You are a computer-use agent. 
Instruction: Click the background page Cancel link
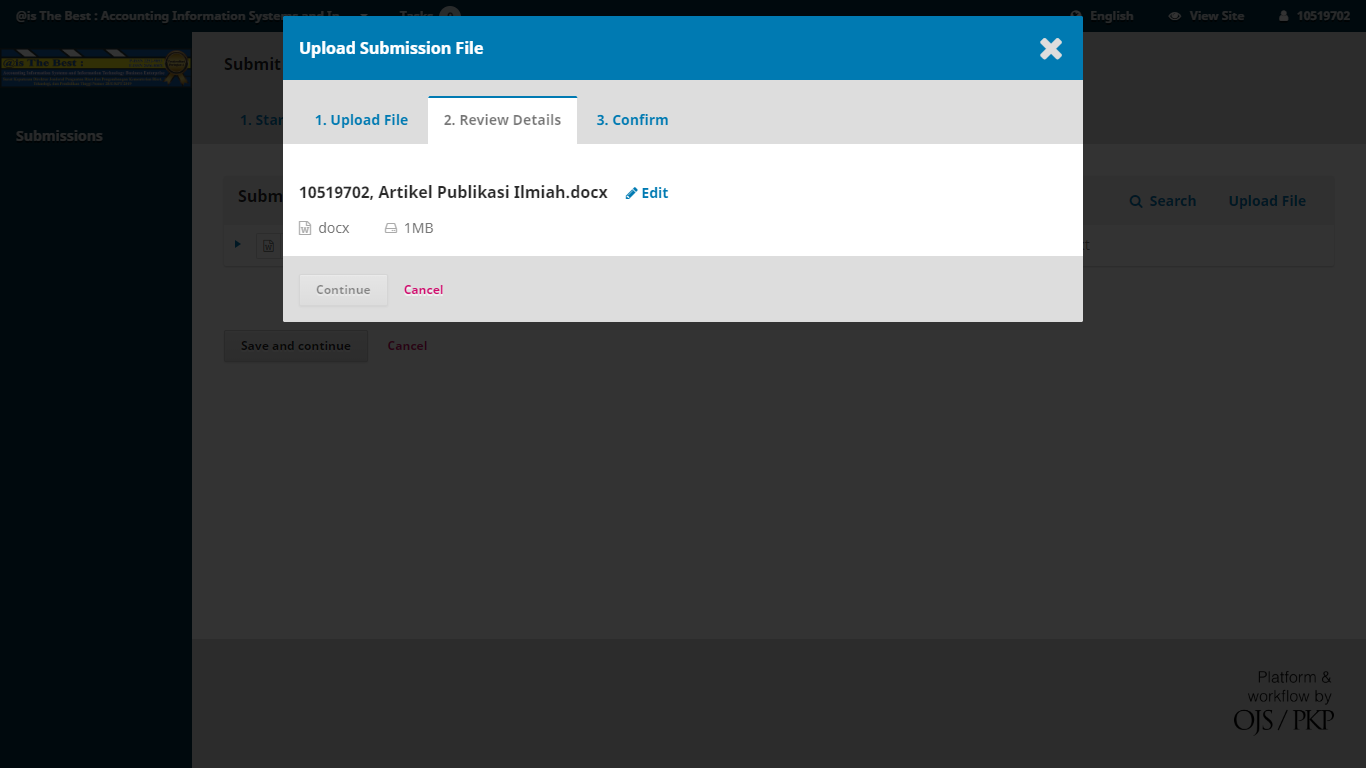pyautogui.click(x=407, y=346)
